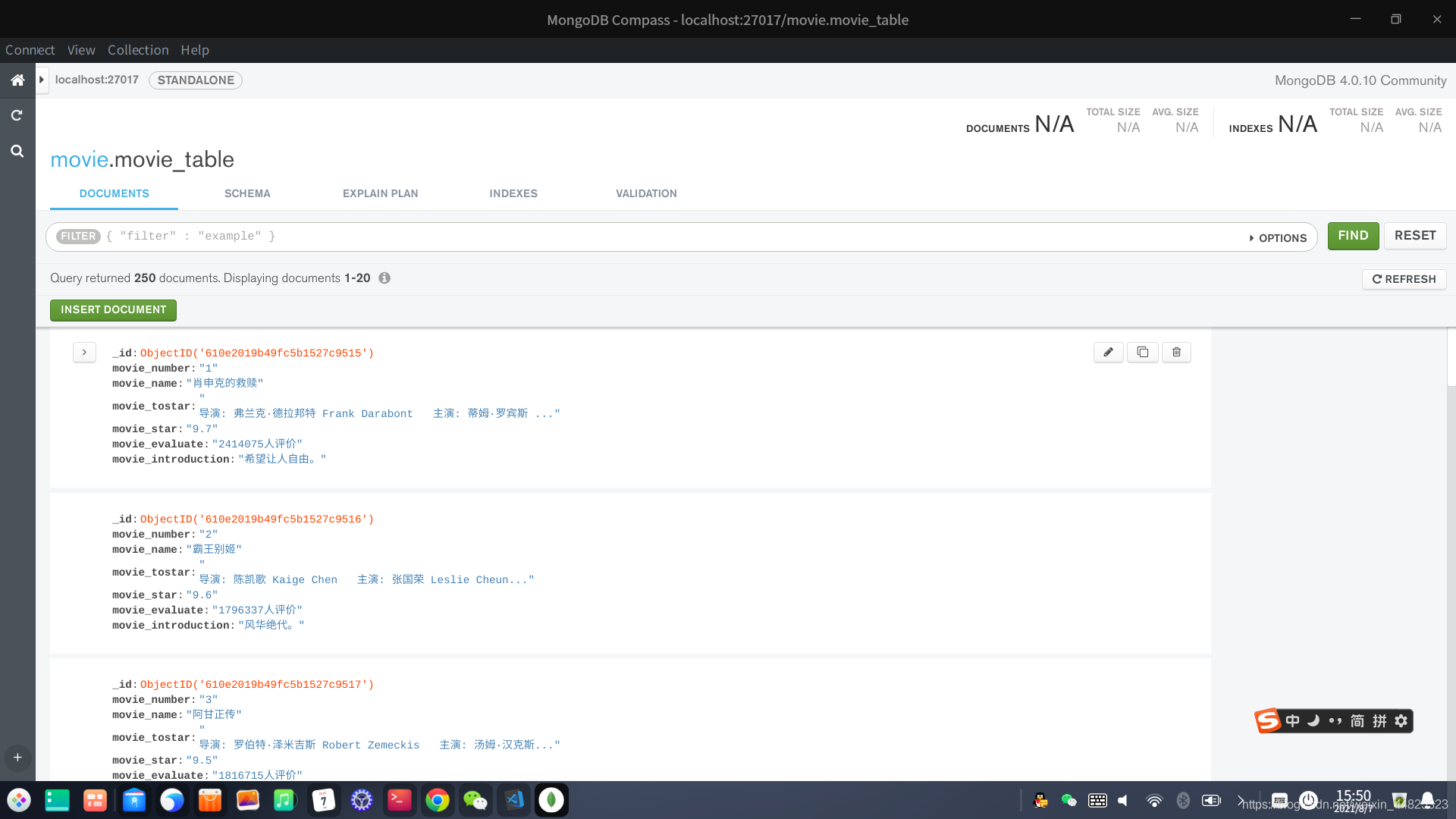Open the Help menu
Screen dimensions: 1456x819
pos(195,50)
